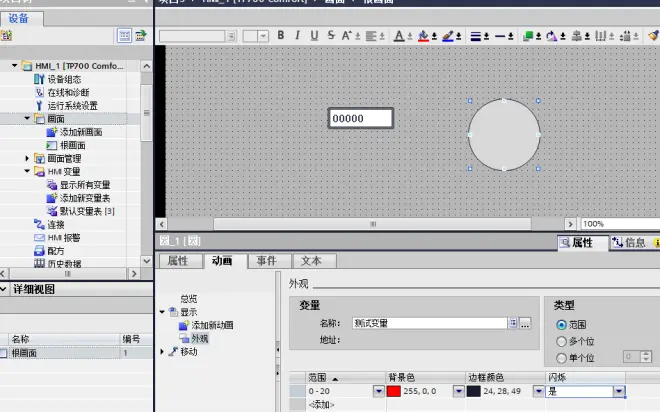This screenshot has width=660, height=412.
Task: Toggle italic text formatting
Action: pos(298,36)
